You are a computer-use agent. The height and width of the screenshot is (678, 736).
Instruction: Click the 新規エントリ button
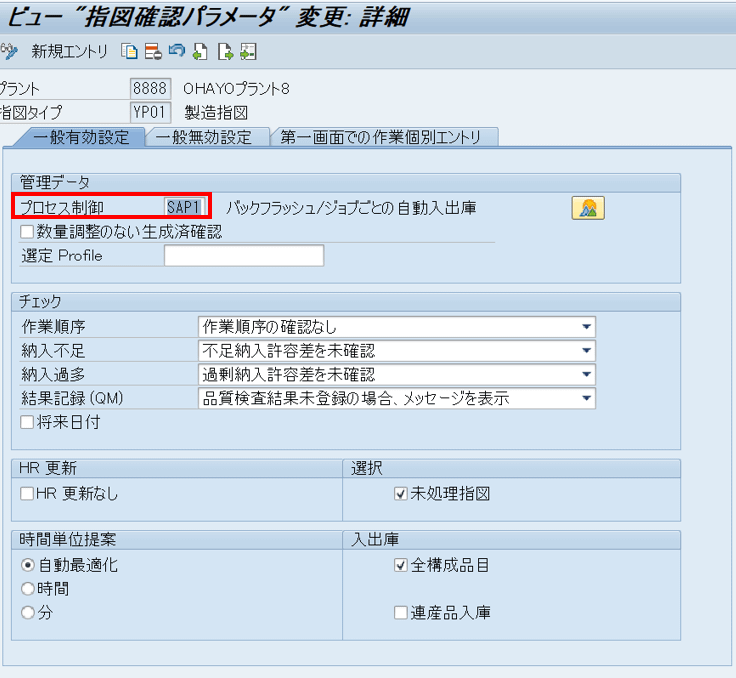69,50
